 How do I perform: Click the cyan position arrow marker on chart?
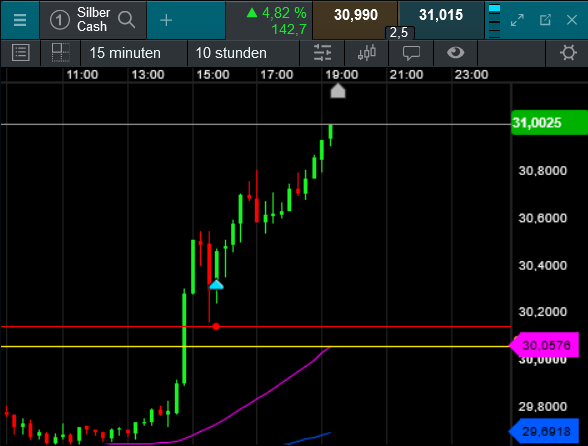tap(216, 285)
